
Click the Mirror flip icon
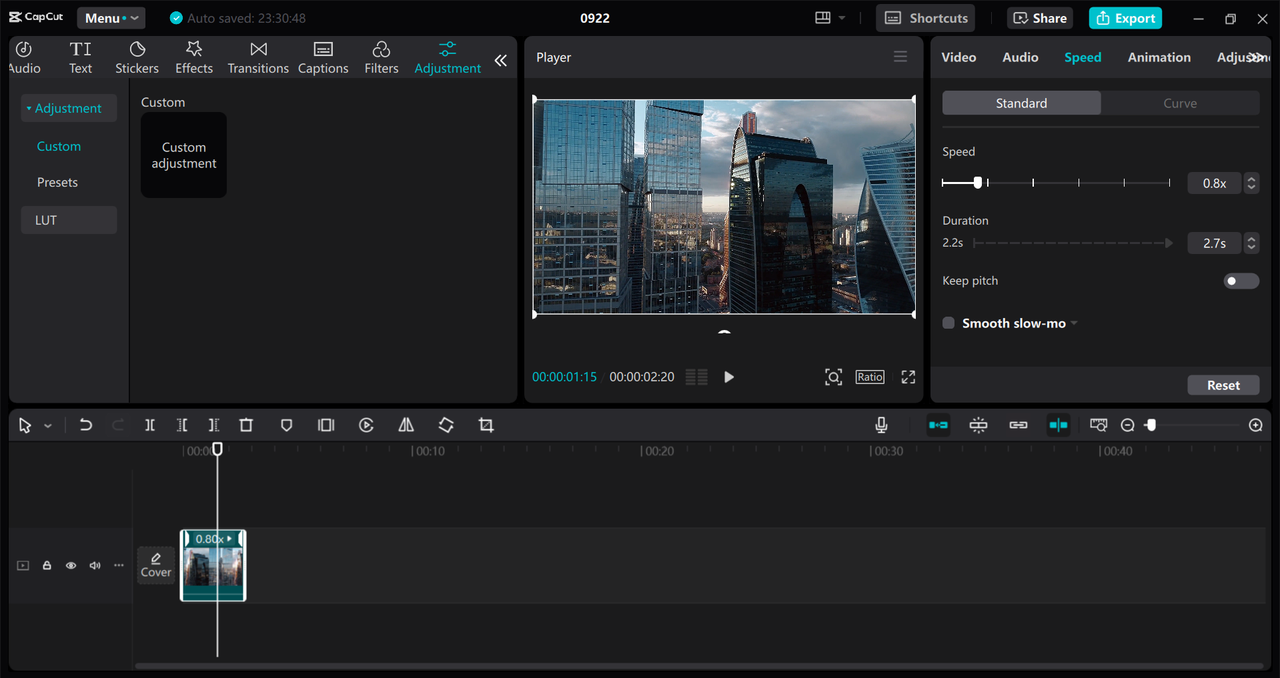click(406, 425)
